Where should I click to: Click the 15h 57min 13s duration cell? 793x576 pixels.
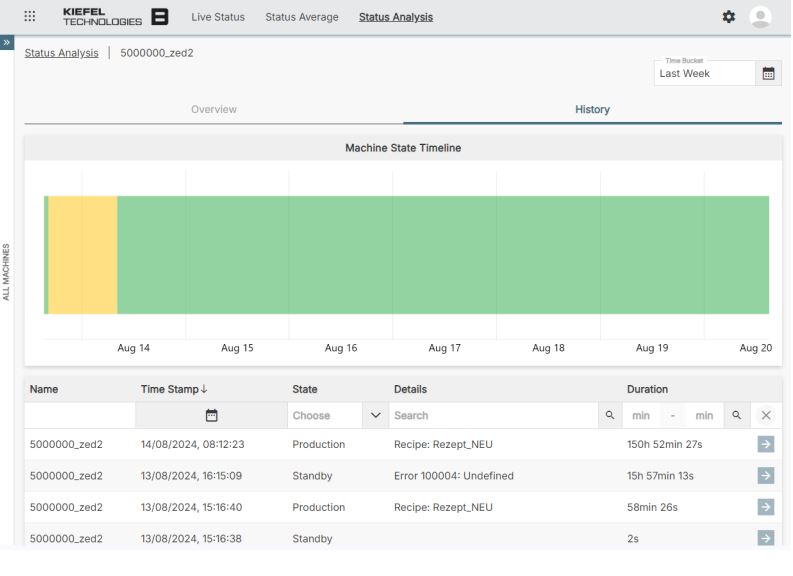(660, 475)
